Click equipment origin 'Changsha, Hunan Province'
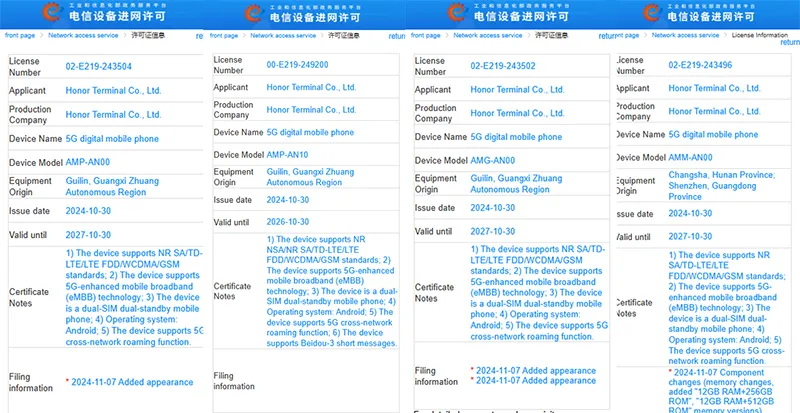This screenshot has width=800, height=413. pos(722,175)
